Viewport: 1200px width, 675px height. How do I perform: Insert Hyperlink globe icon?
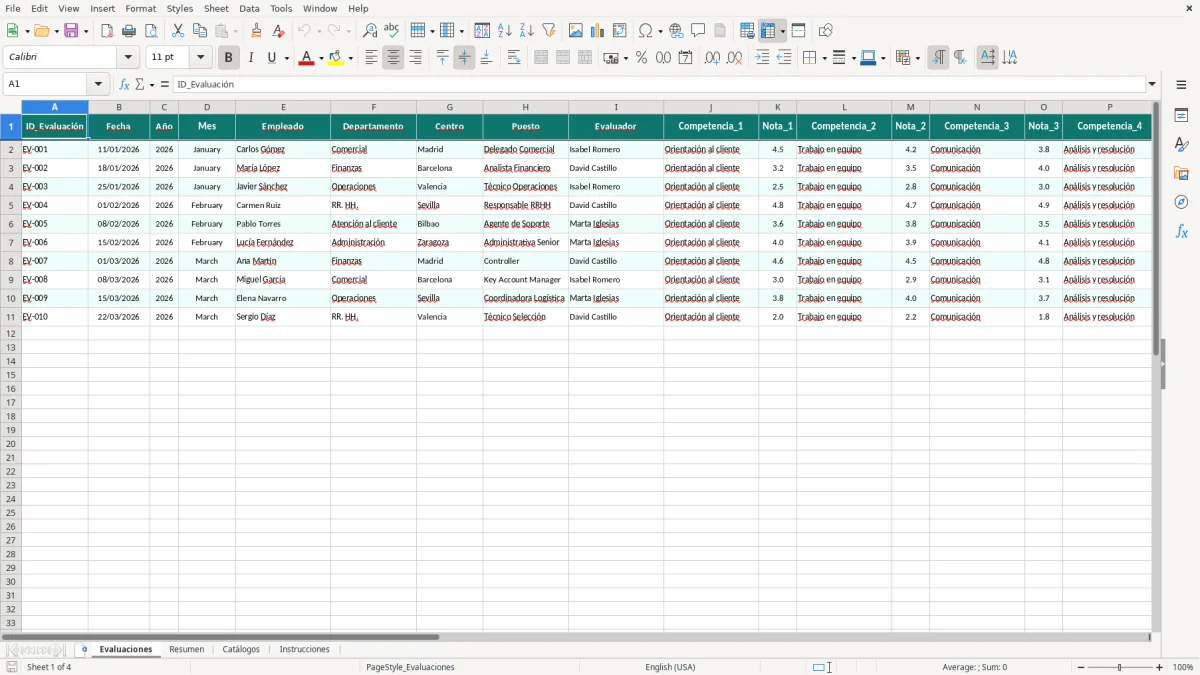[x=676, y=31]
